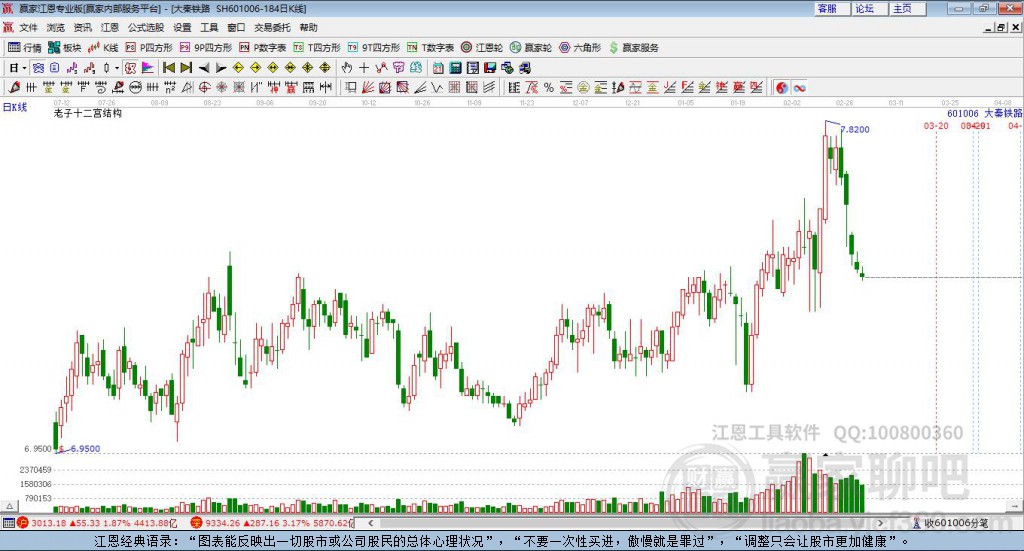
Task: Jump to first bar icon
Action: pos(168,68)
